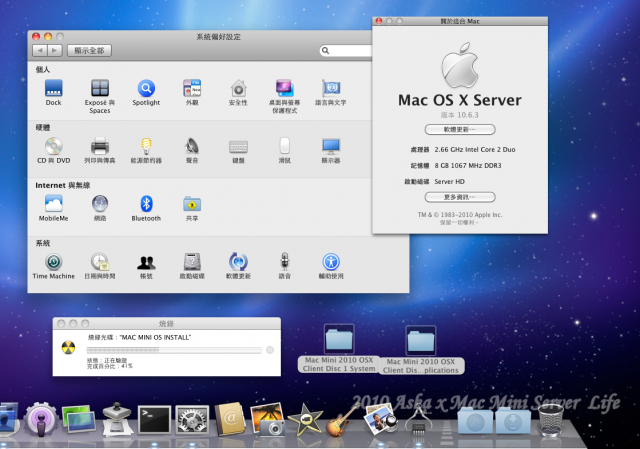Viewport: 640px width, 449px height.
Task: Open the Time Machine preference pane
Action: [53, 266]
